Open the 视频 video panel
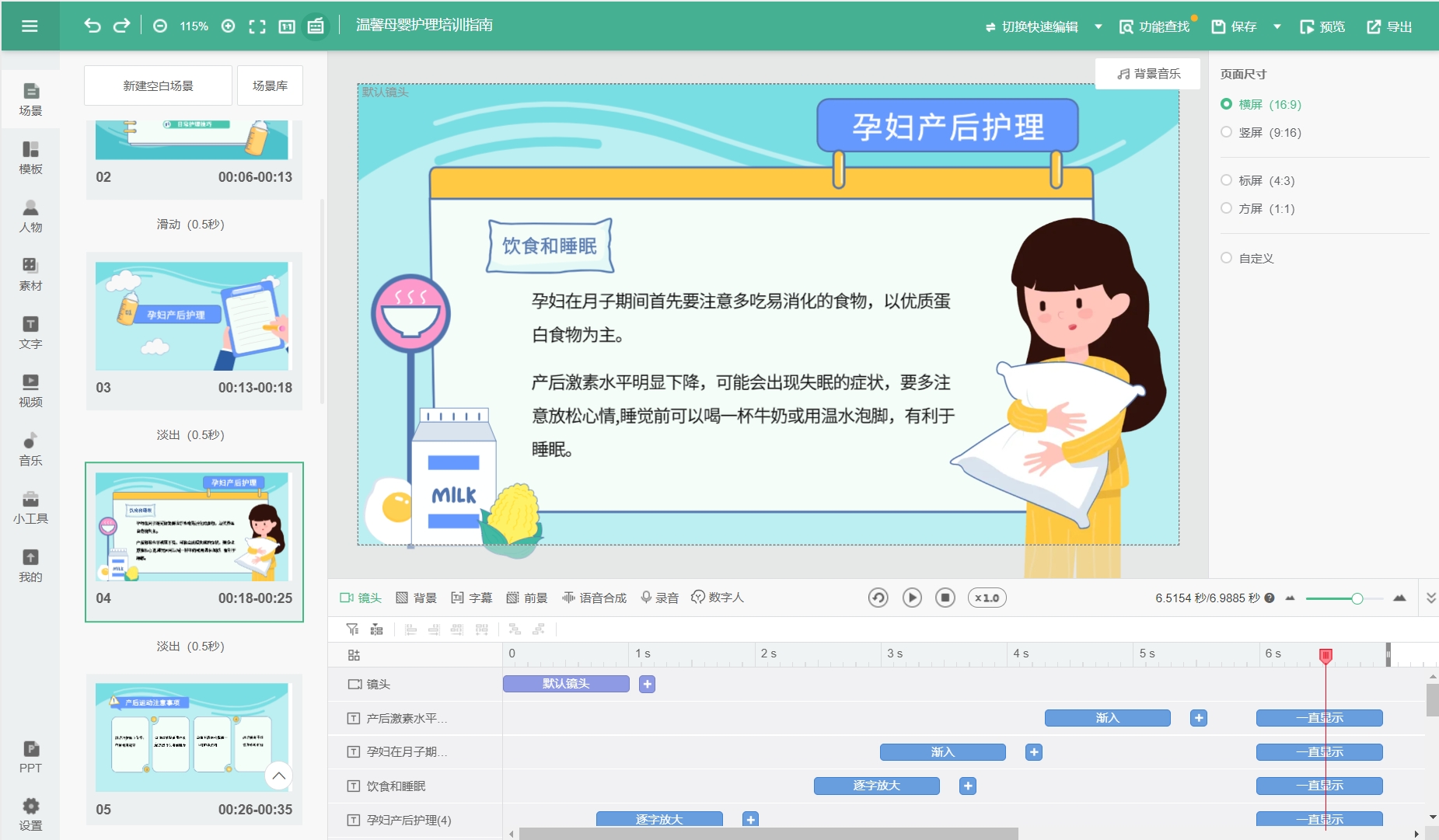Viewport: 1439px width, 840px height. pos(30,391)
